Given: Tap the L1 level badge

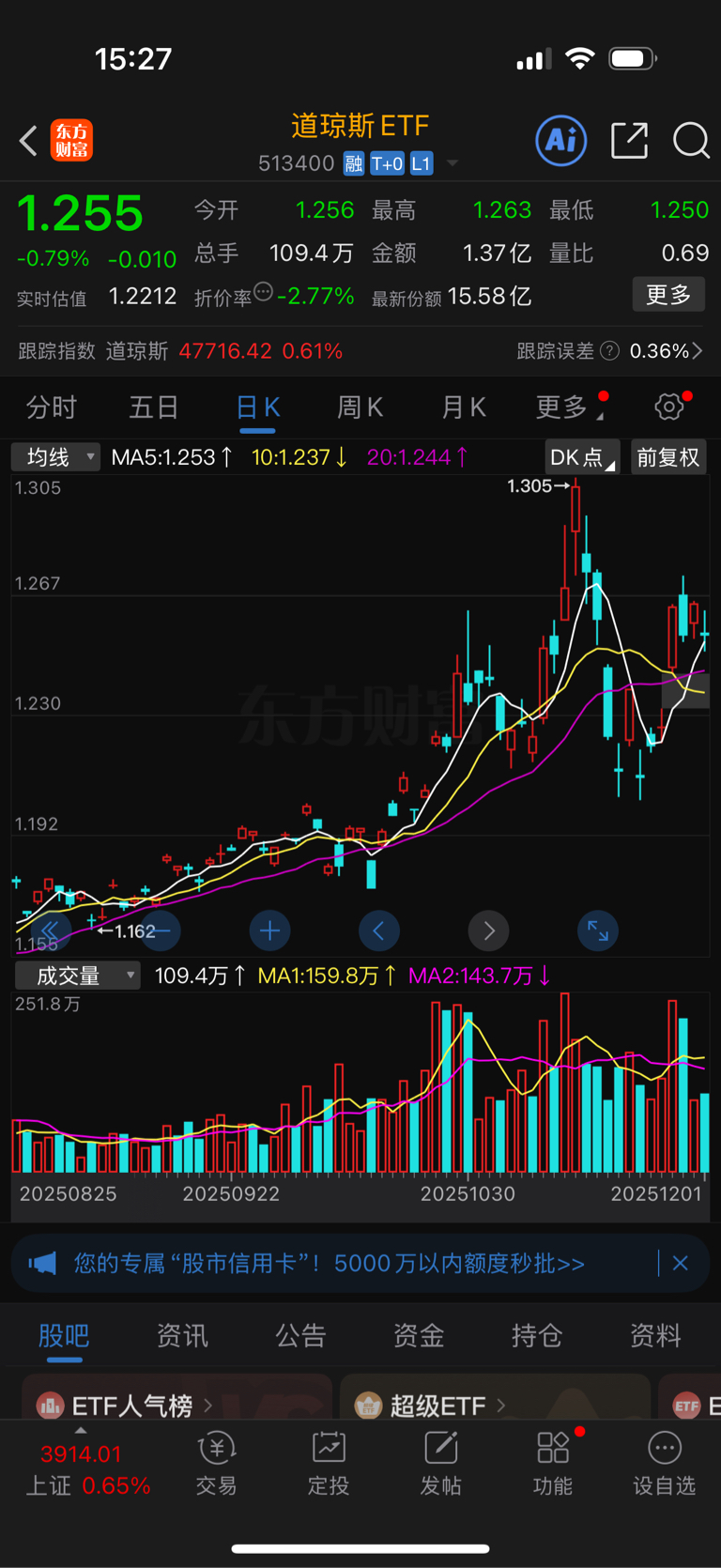Looking at the screenshot, I should pyautogui.click(x=422, y=164).
